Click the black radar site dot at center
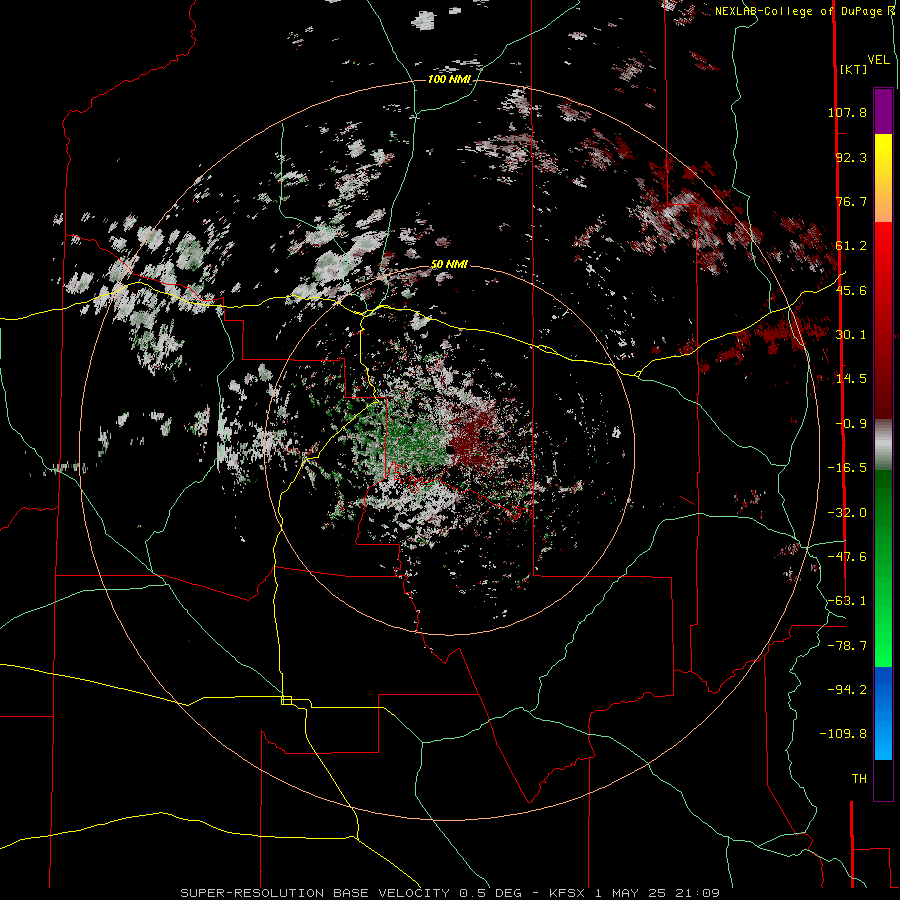This screenshot has height=900, width=900. (x=451, y=450)
